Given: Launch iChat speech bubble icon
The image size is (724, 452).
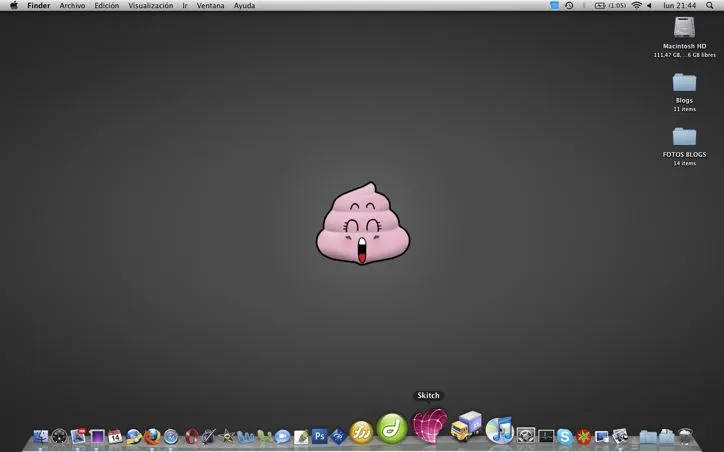Looking at the screenshot, I should (283, 436).
